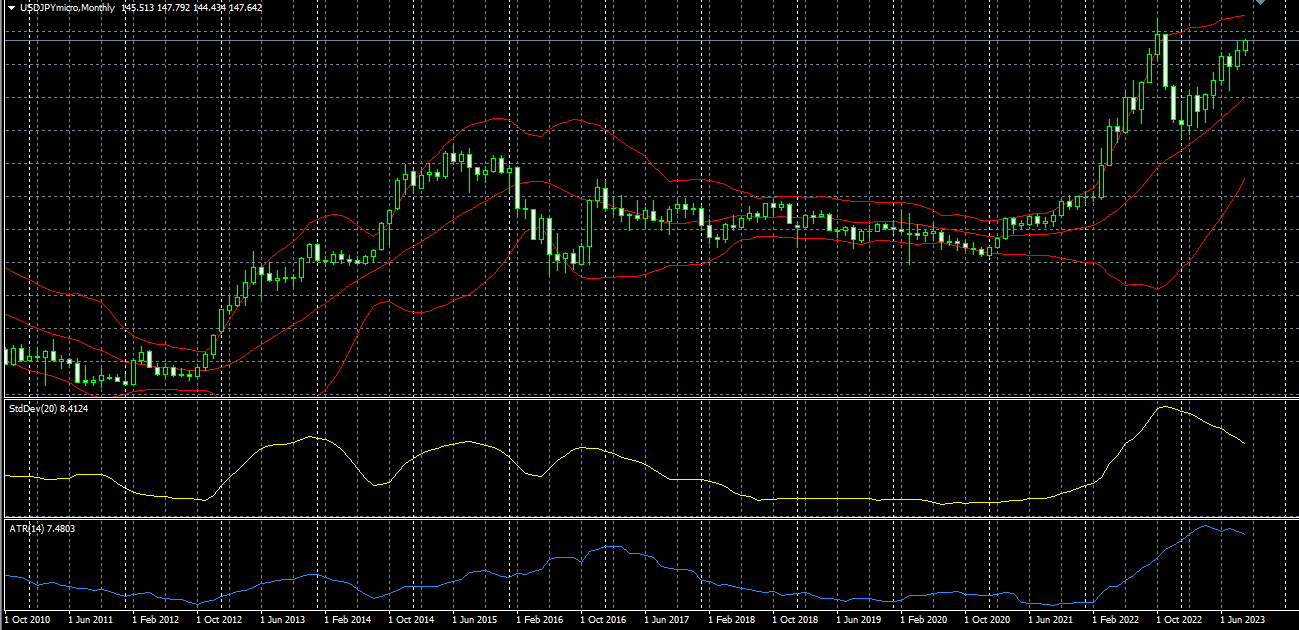
Task: Click the 1 Feb 2022 date label
Action: (x=1115, y=620)
